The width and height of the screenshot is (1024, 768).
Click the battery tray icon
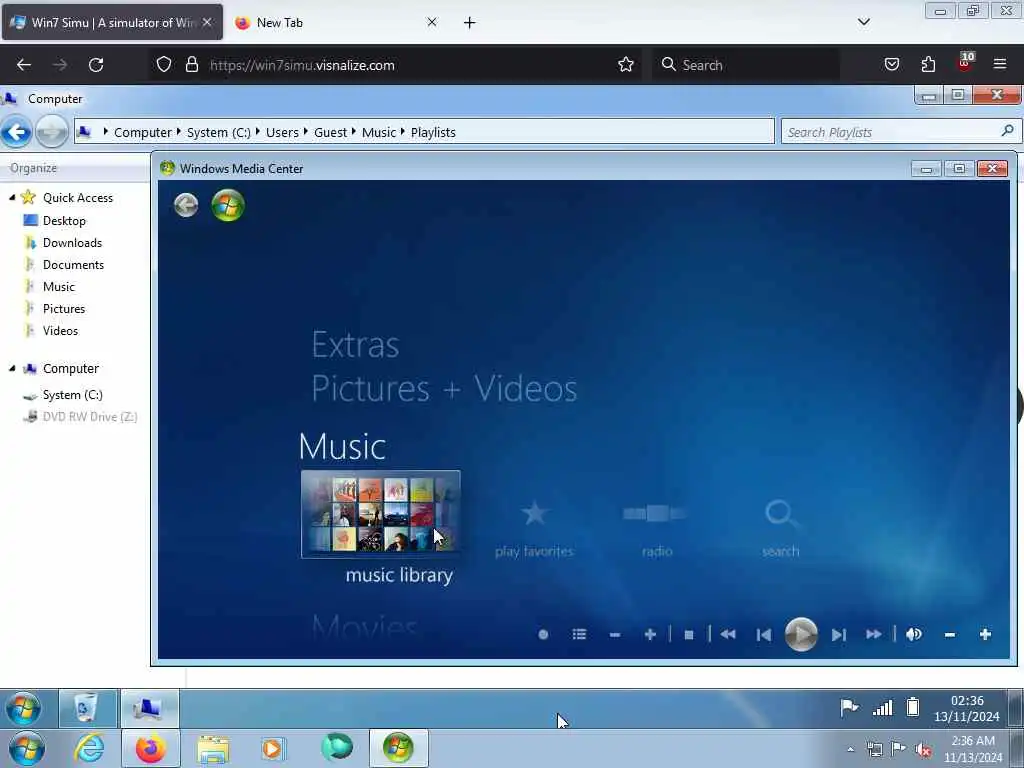913,707
